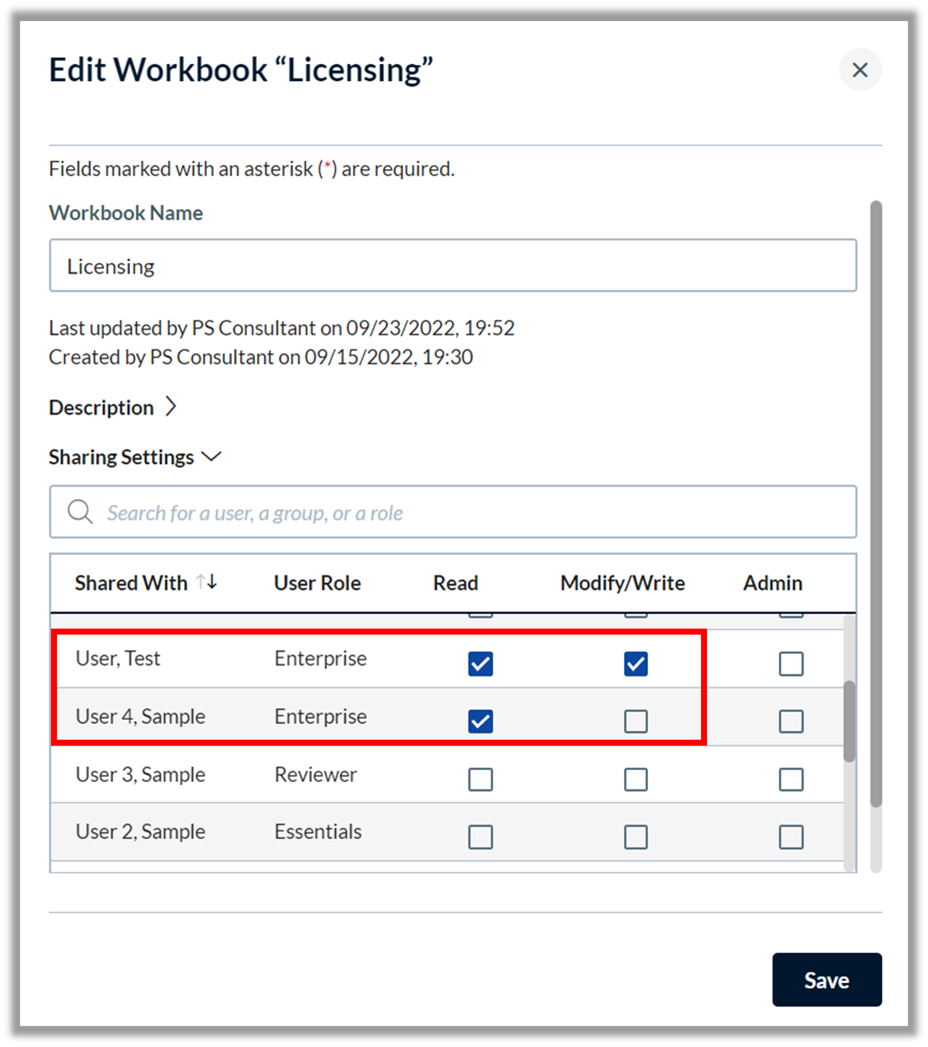The height and width of the screenshot is (1047, 928).
Task: Click the Admin column header
Action: tap(772, 583)
